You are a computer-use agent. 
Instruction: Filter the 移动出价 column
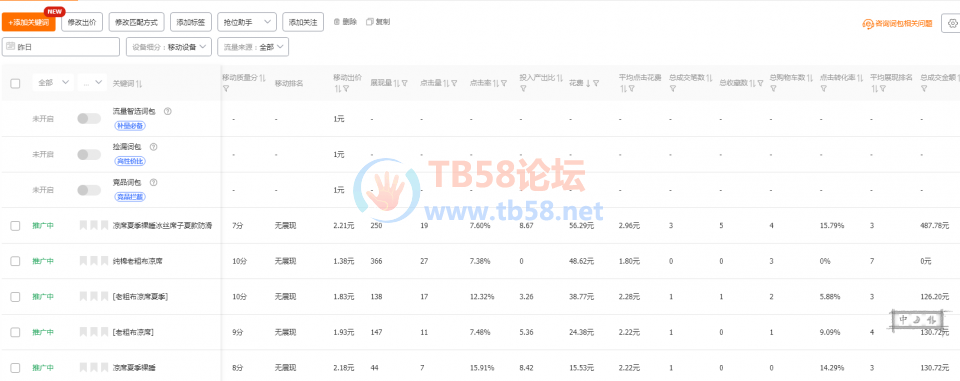(x=346, y=89)
